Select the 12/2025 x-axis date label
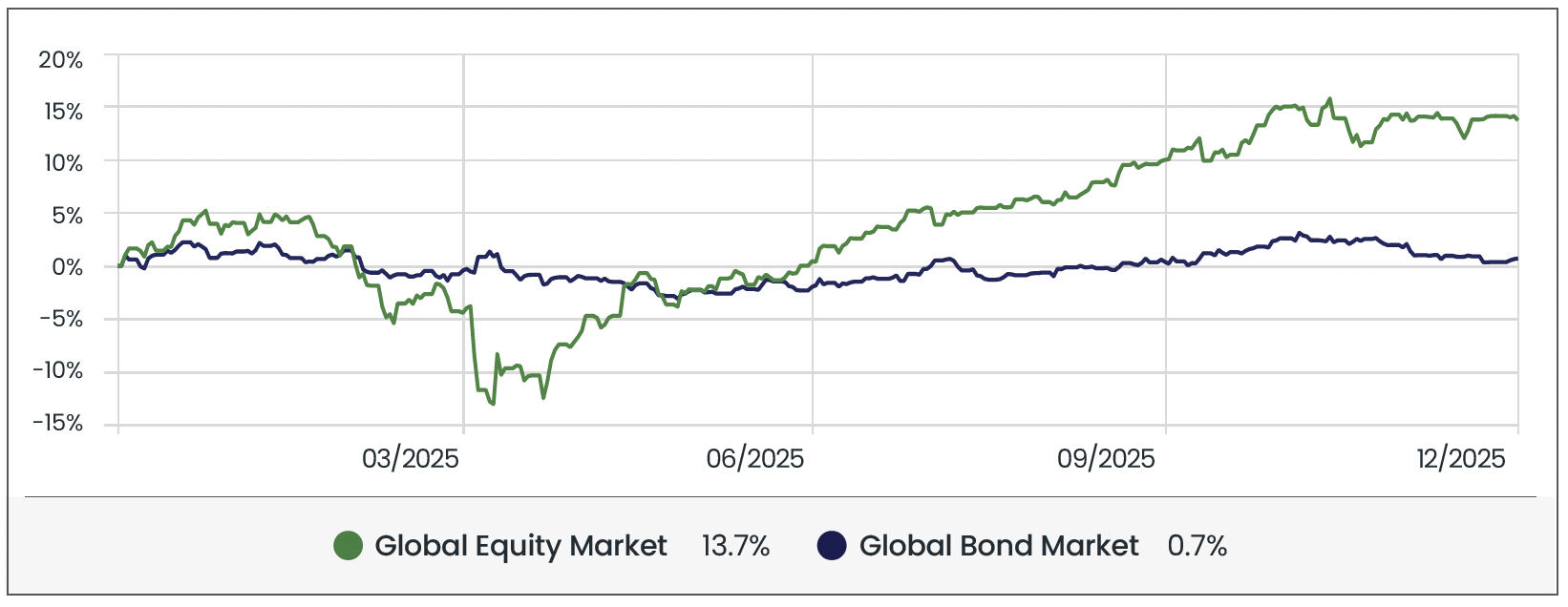1568x607 pixels. coord(1461,459)
